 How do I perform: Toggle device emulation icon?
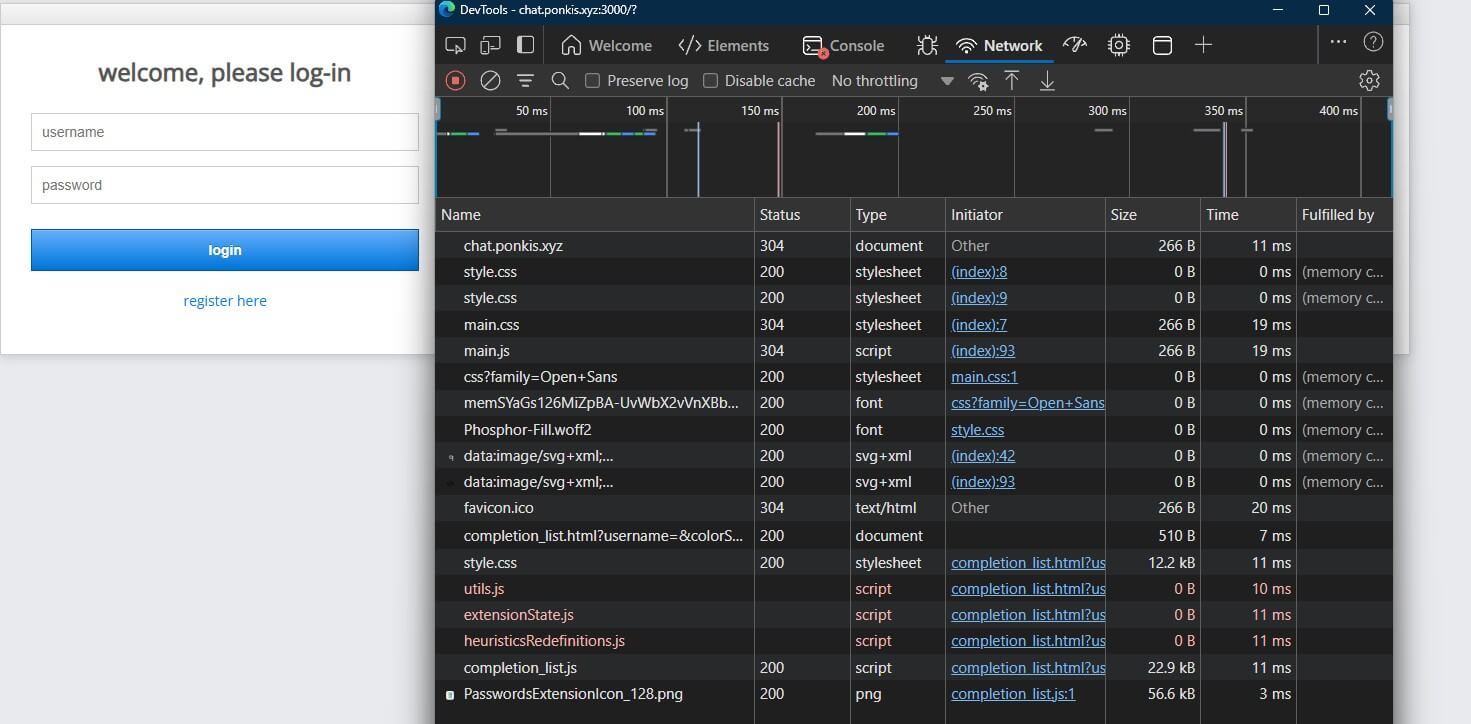pyautogui.click(x=490, y=45)
